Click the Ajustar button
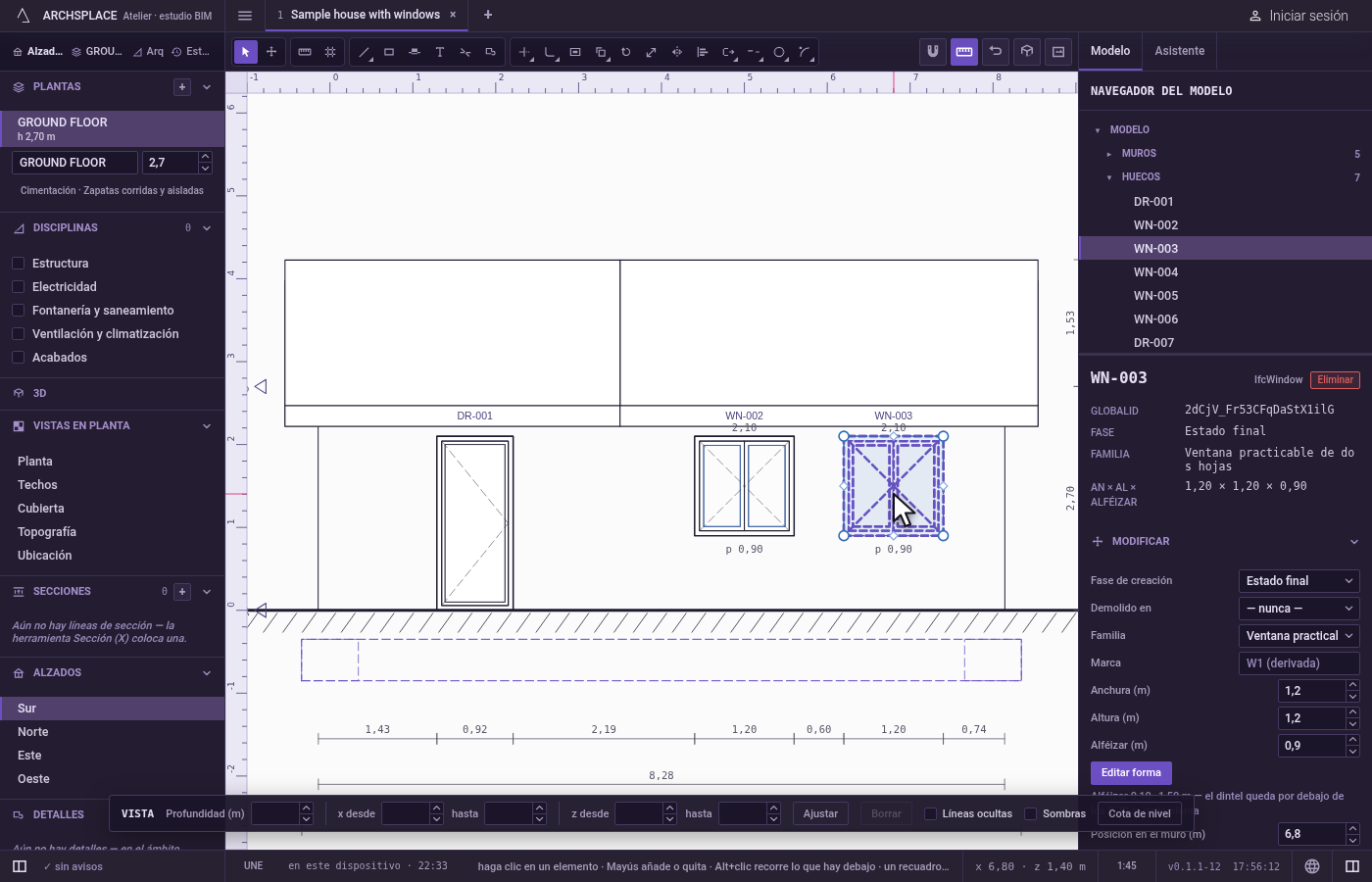The width and height of the screenshot is (1372, 882). click(x=820, y=813)
